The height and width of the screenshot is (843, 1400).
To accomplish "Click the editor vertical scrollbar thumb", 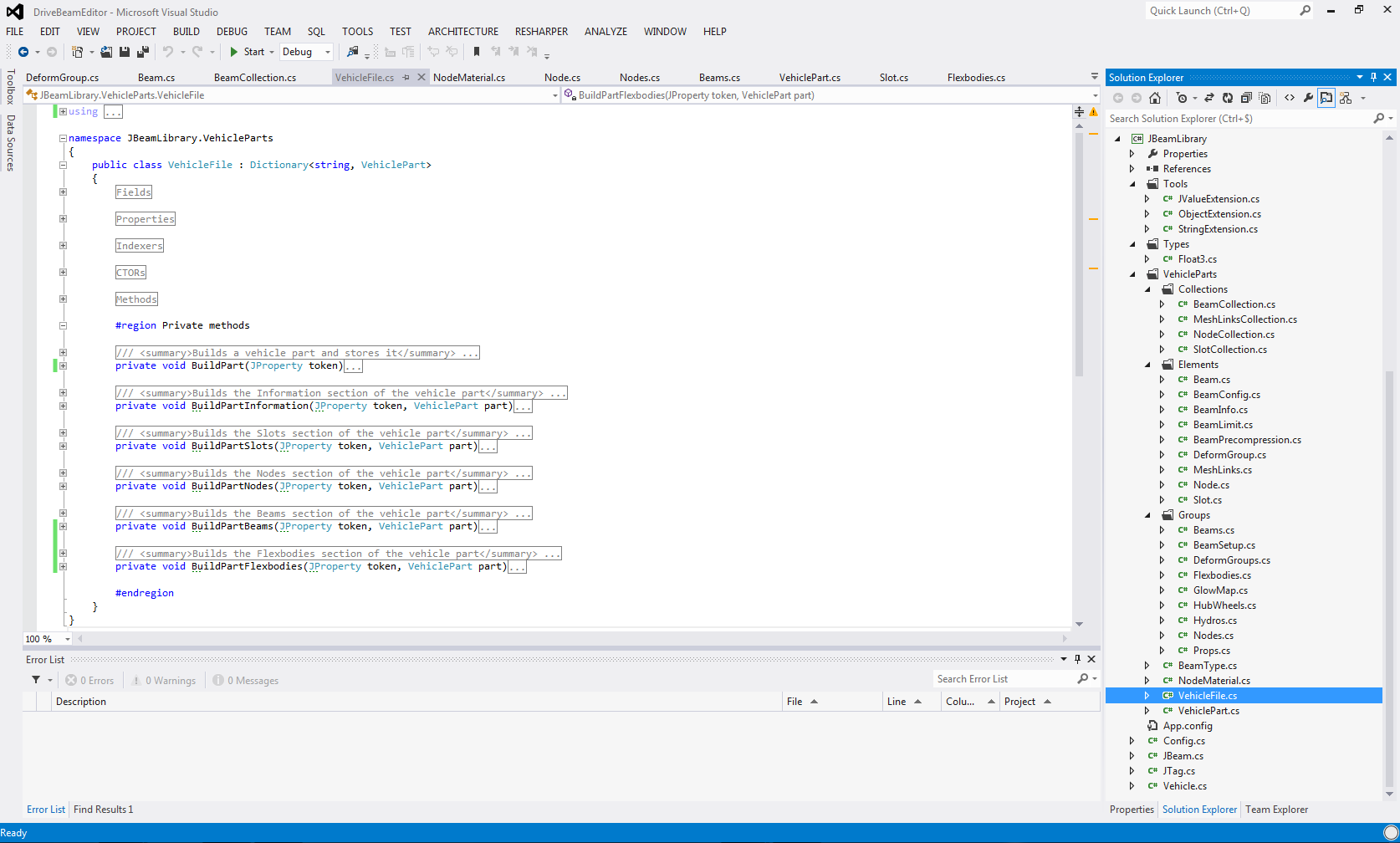I will pyautogui.click(x=1079, y=253).
